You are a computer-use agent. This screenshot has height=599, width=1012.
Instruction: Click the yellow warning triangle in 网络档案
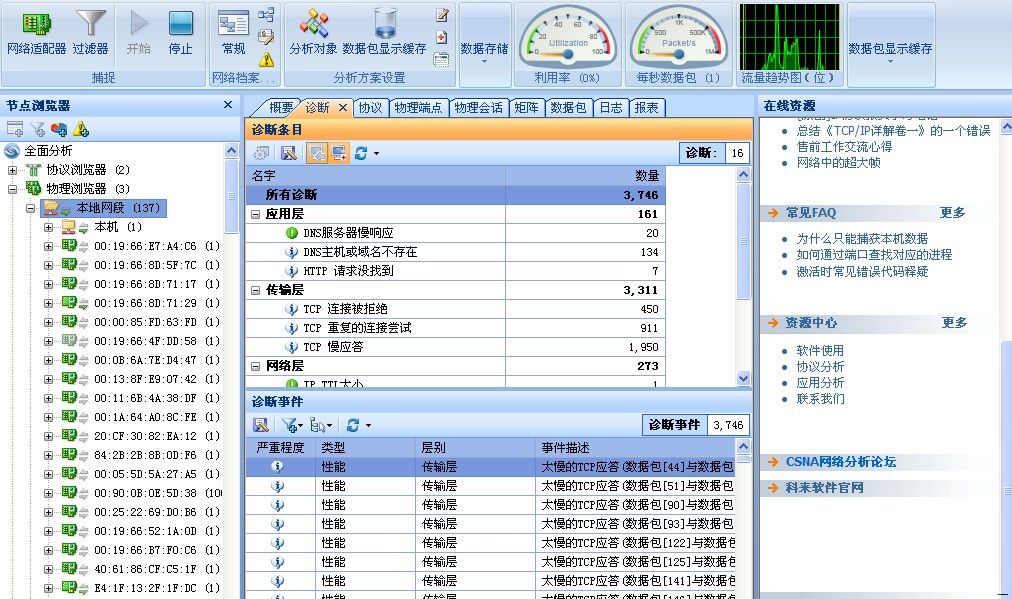pyautogui.click(x=266, y=59)
